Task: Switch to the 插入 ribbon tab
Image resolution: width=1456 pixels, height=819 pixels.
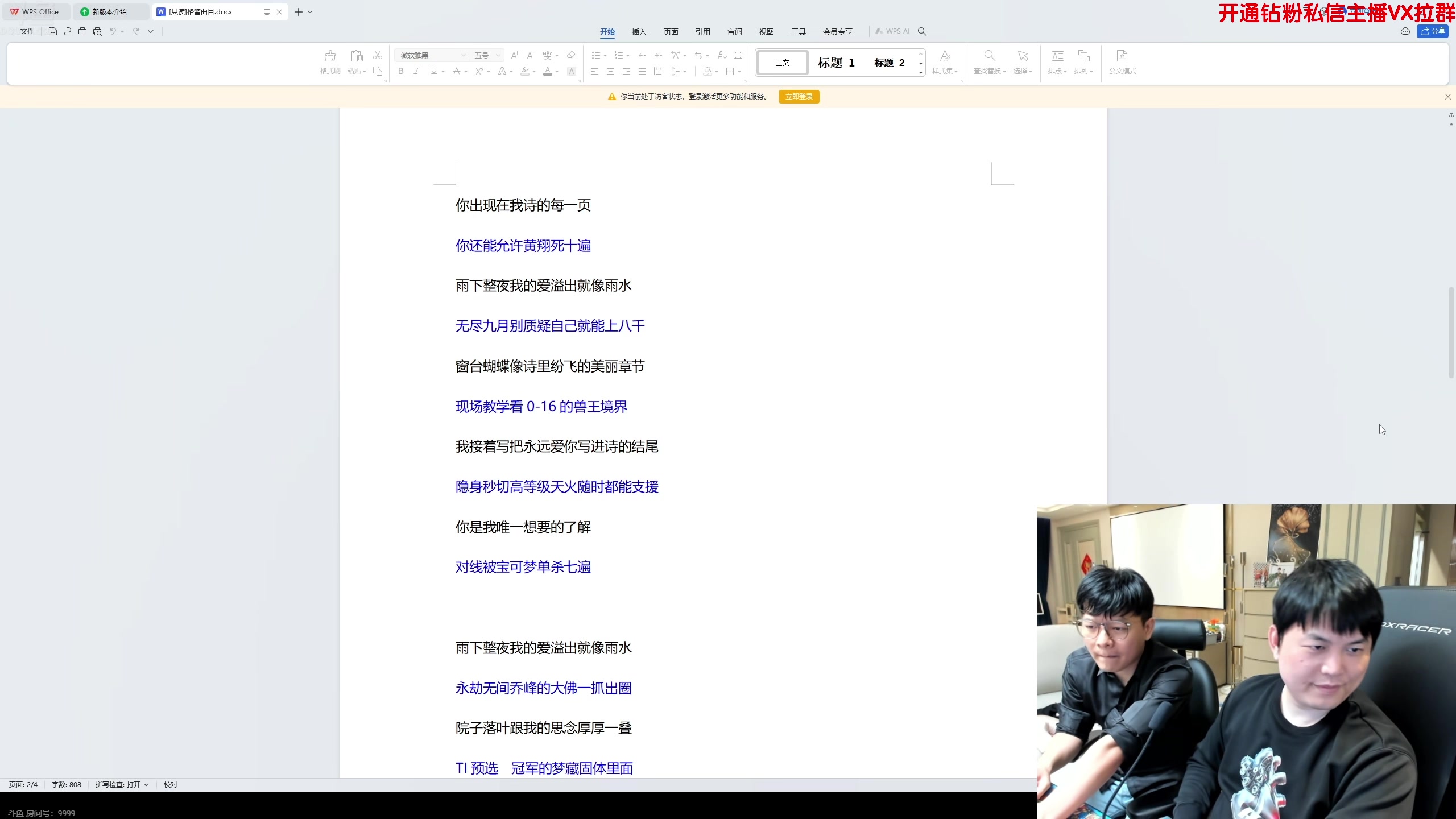Action: (638, 32)
